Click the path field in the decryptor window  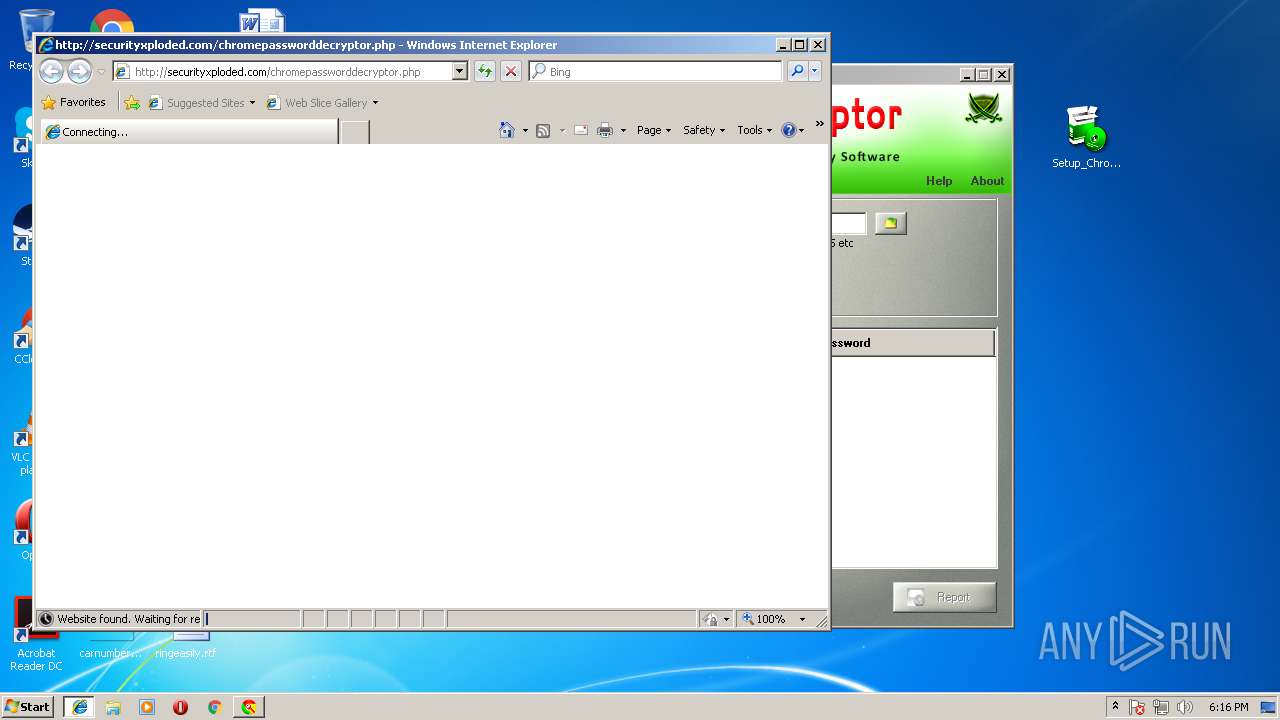coord(848,223)
